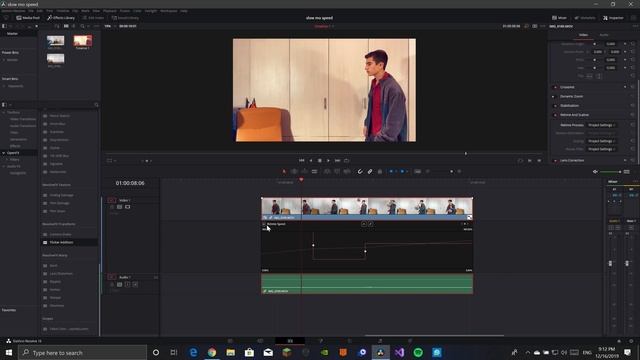The width and height of the screenshot is (640, 360).
Task: Add a flag using the flag icon
Action: 391,171
